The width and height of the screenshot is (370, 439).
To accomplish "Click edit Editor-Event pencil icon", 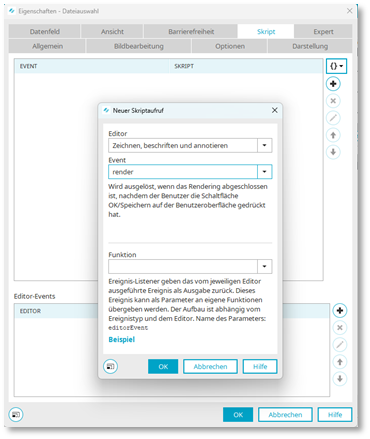I will click(x=340, y=345).
